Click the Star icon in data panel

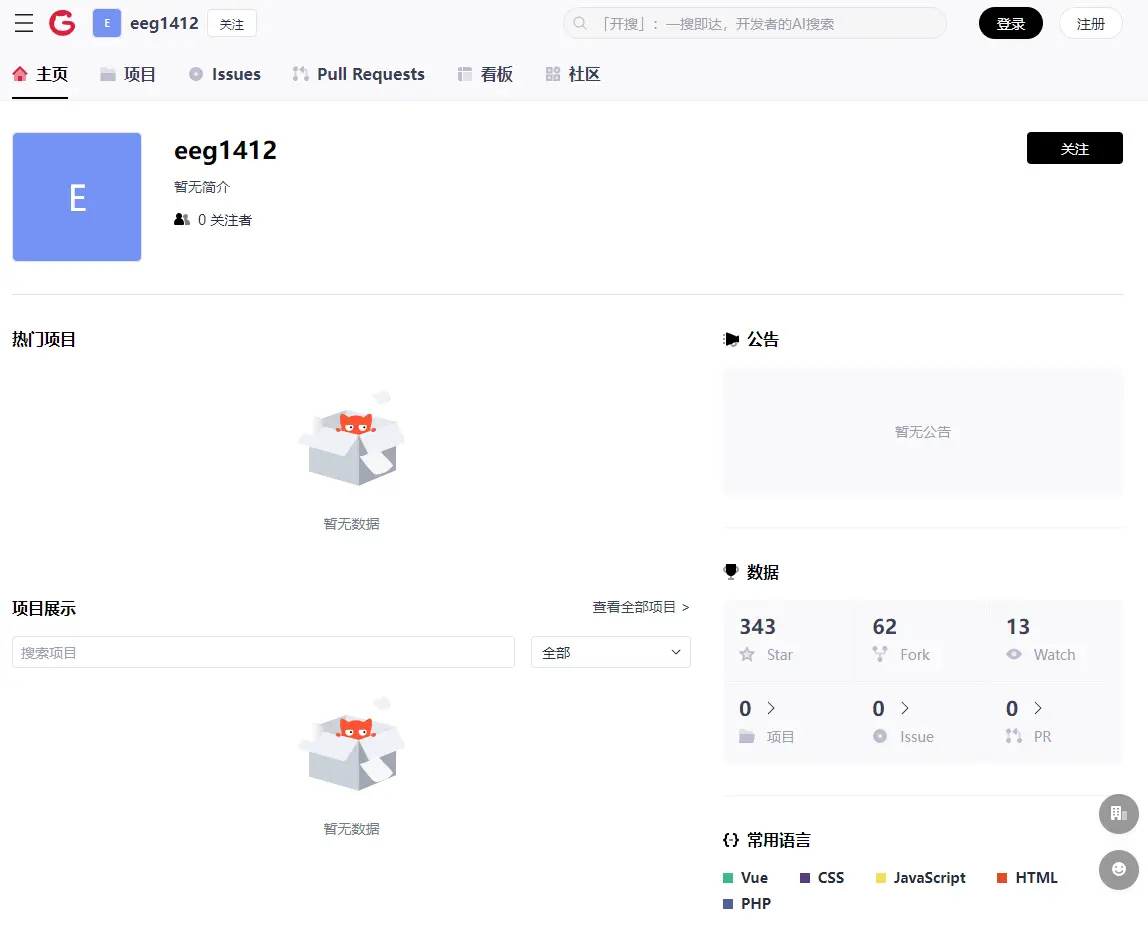pos(747,655)
